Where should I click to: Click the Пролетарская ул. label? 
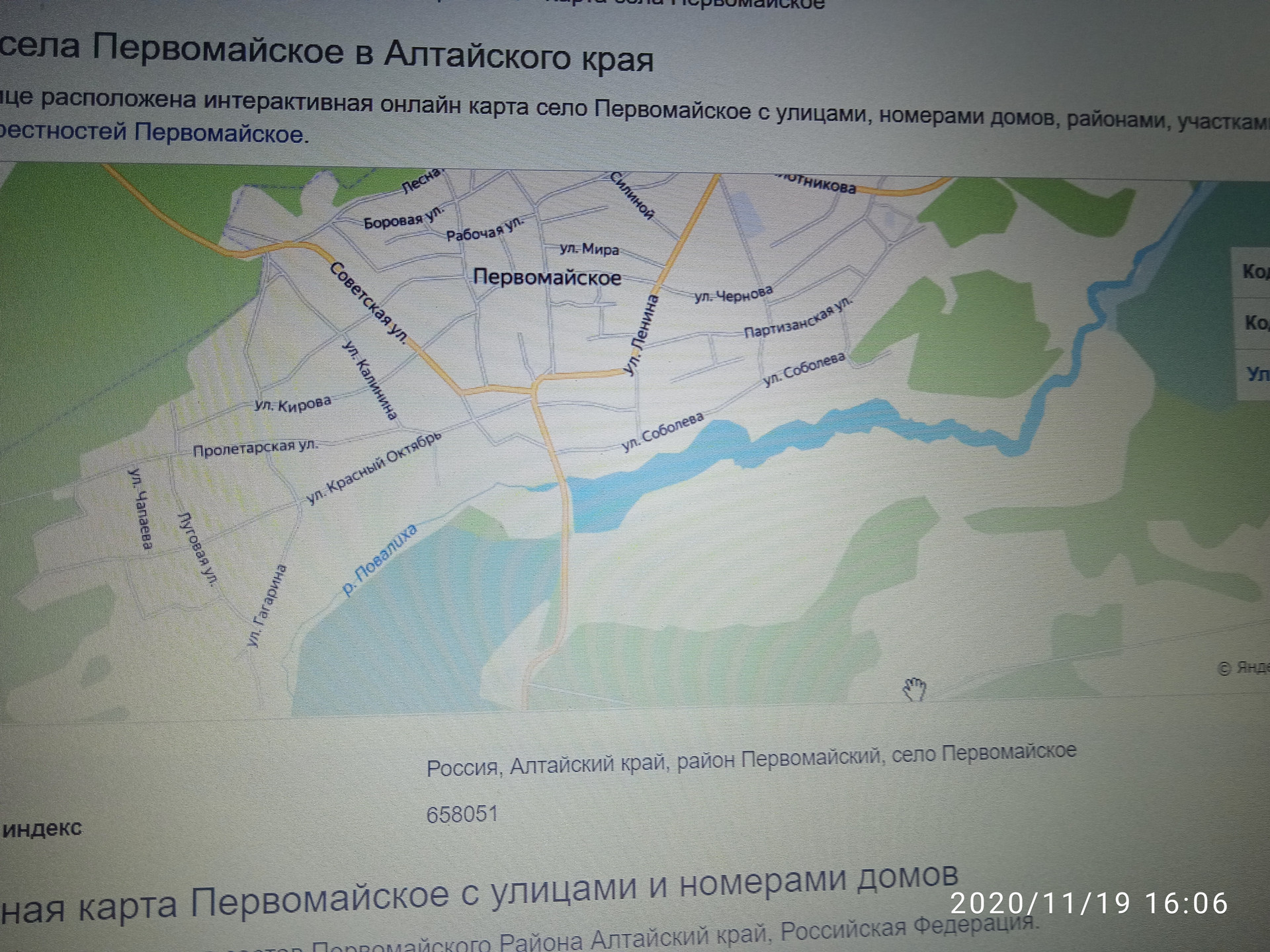coord(255,448)
